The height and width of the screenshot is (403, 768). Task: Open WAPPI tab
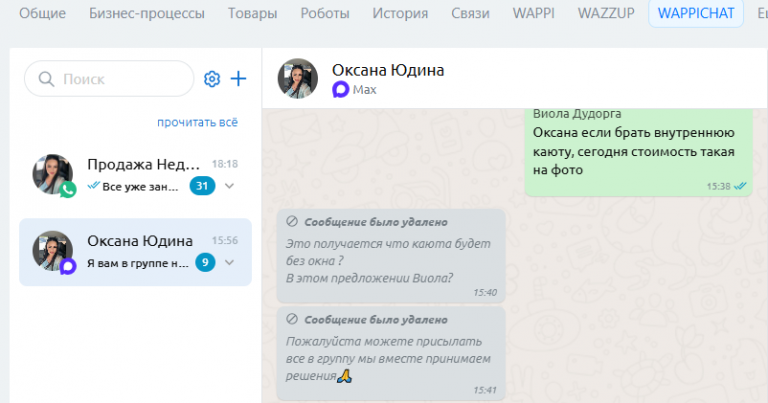pyautogui.click(x=533, y=13)
